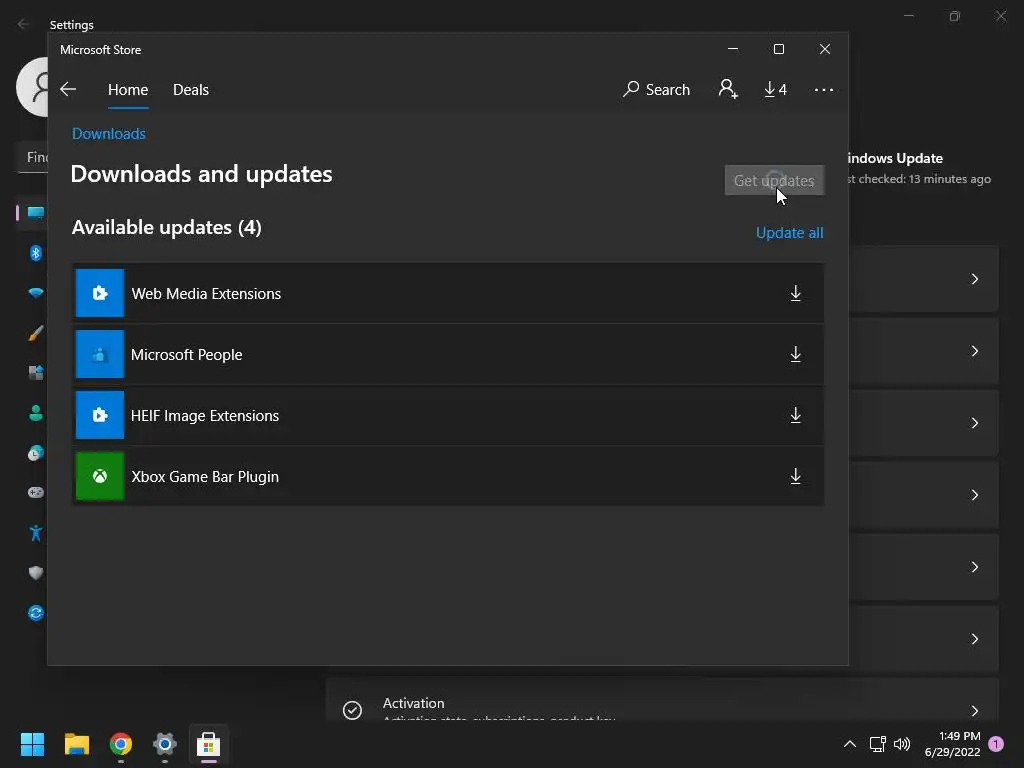Screen dimensions: 1024x768
Task: Select the Web Media Extensions row text
Action: pos(206,294)
